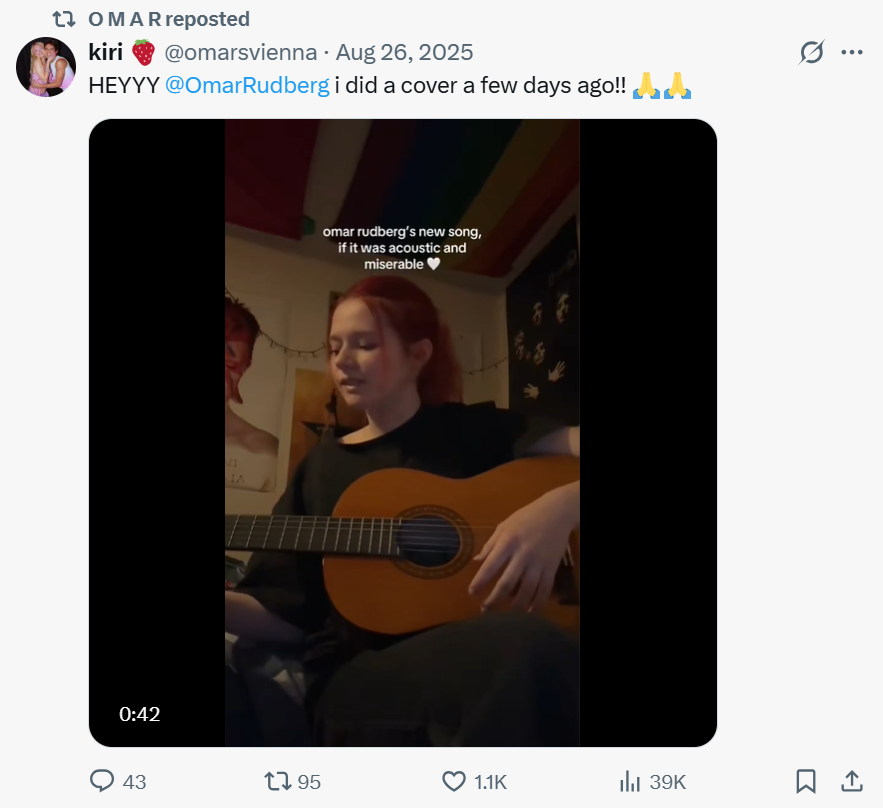Open the Aug 26, 2025 timestamp
This screenshot has height=808, width=883.
[x=404, y=52]
